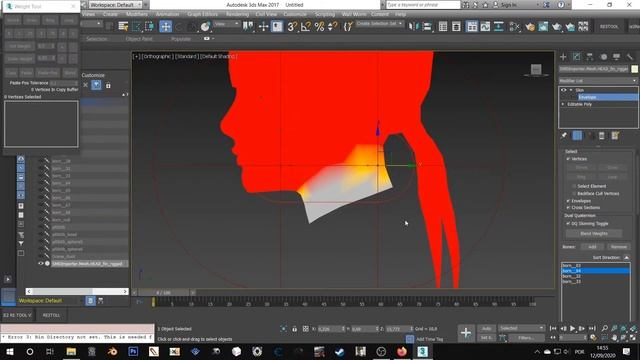The width and height of the screenshot is (640, 360).
Task: Switch to Hierarchy command panel tab
Action: pos(590,57)
